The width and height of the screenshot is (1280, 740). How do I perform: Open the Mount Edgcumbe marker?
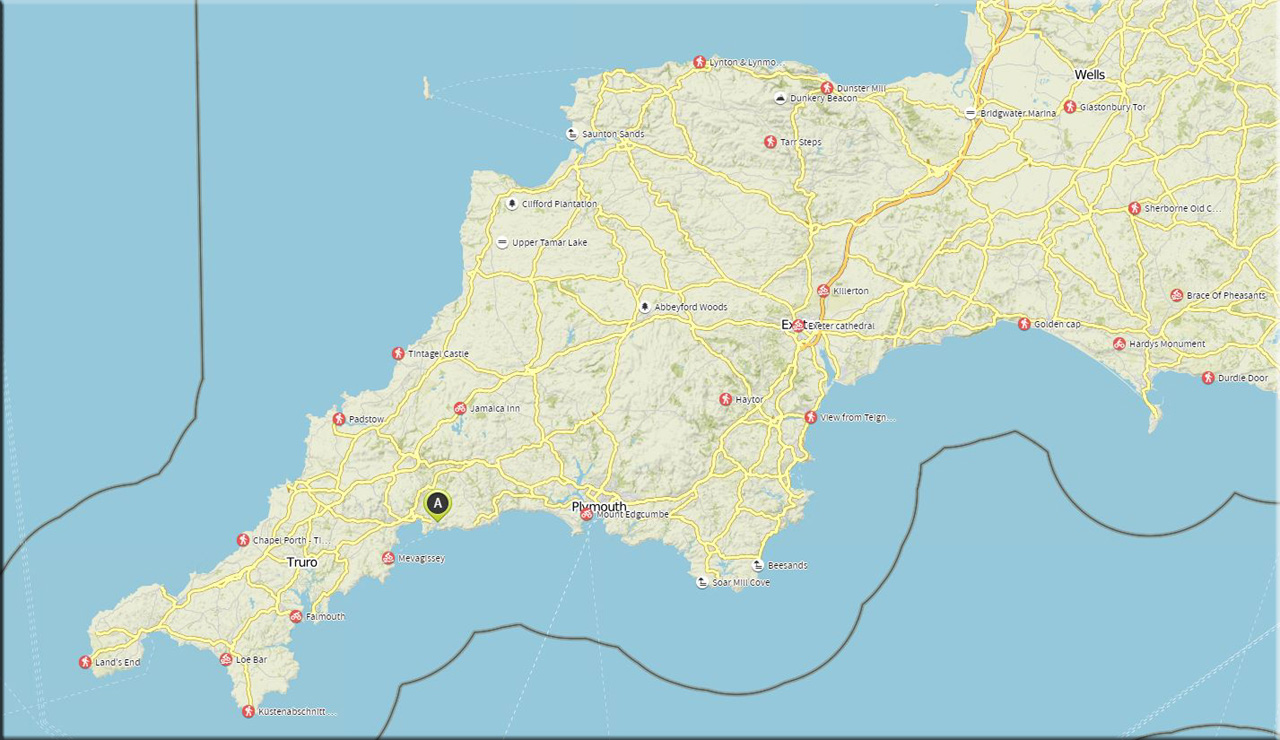[x=586, y=515]
